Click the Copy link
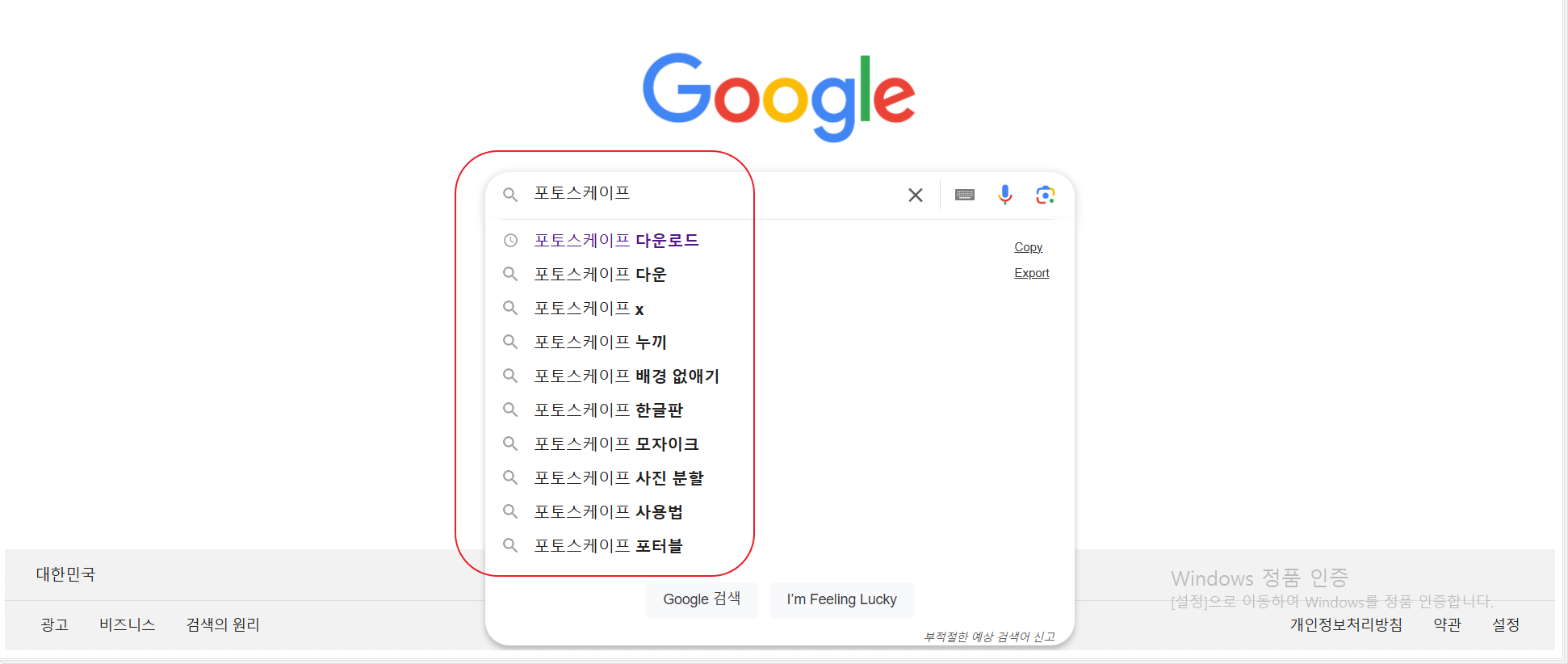Viewport: 1568px width, 664px height. pos(1028,246)
